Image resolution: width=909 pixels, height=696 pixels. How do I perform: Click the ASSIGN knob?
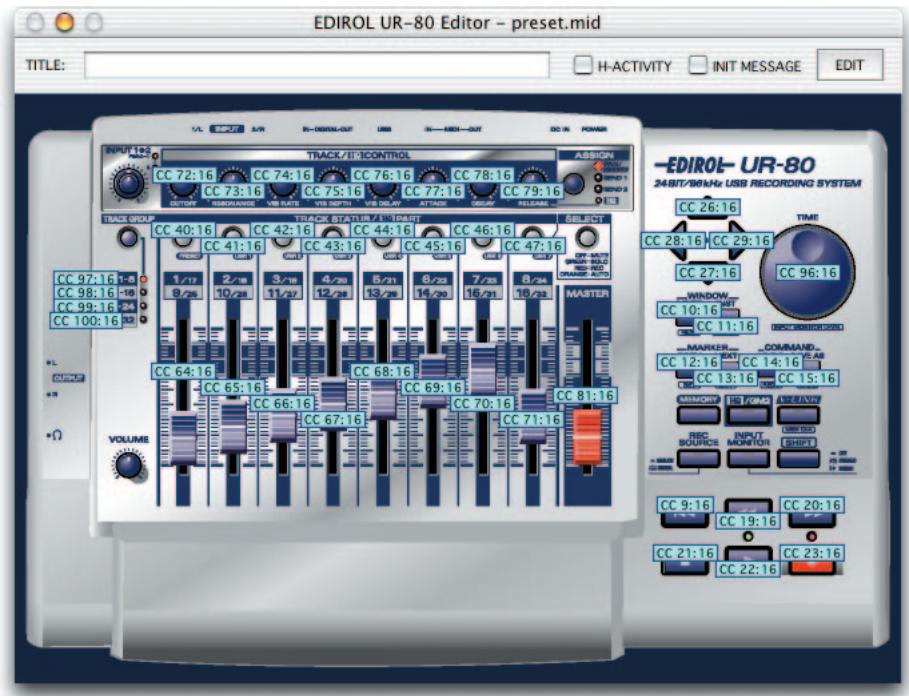coord(573,183)
